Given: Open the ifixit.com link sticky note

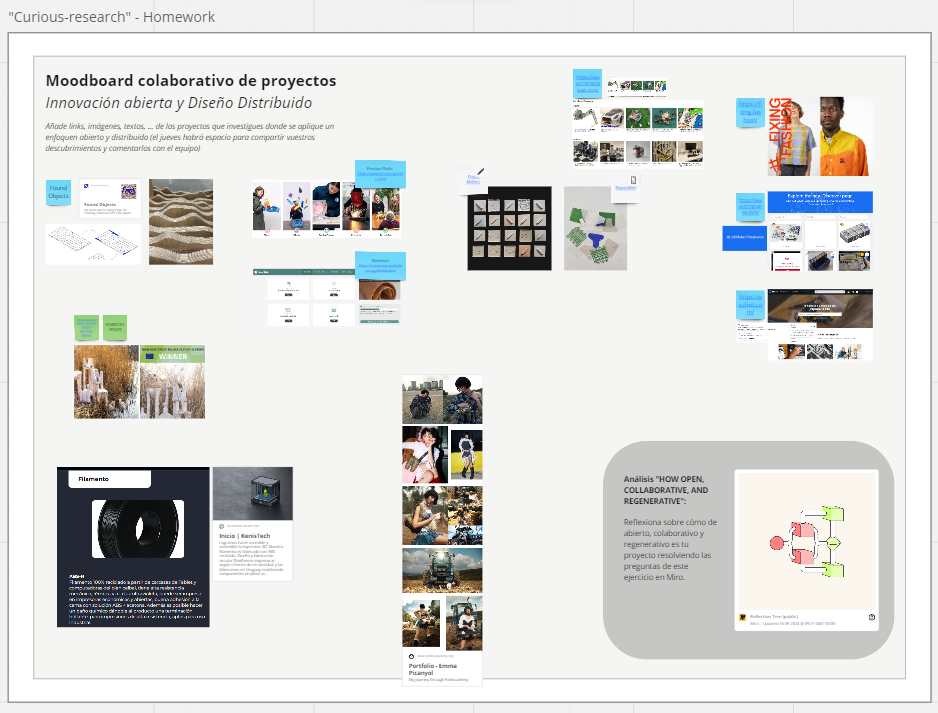Looking at the screenshot, I should (x=750, y=304).
